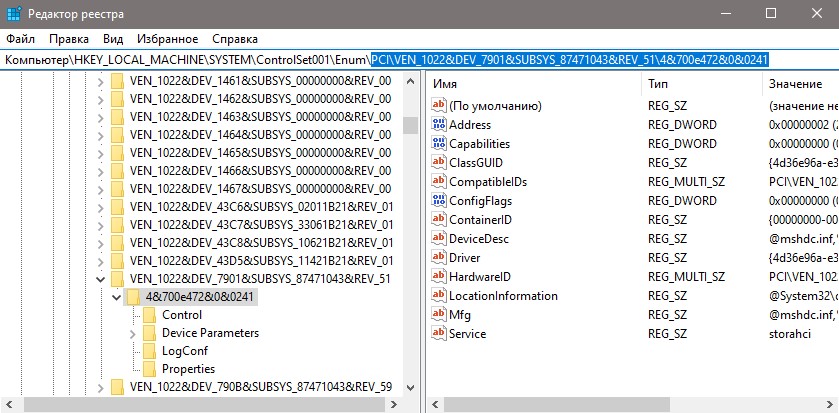Click folder icon of VEN_1022&DEV_1467 key
839x413 pixels.
pyautogui.click(x=117, y=189)
